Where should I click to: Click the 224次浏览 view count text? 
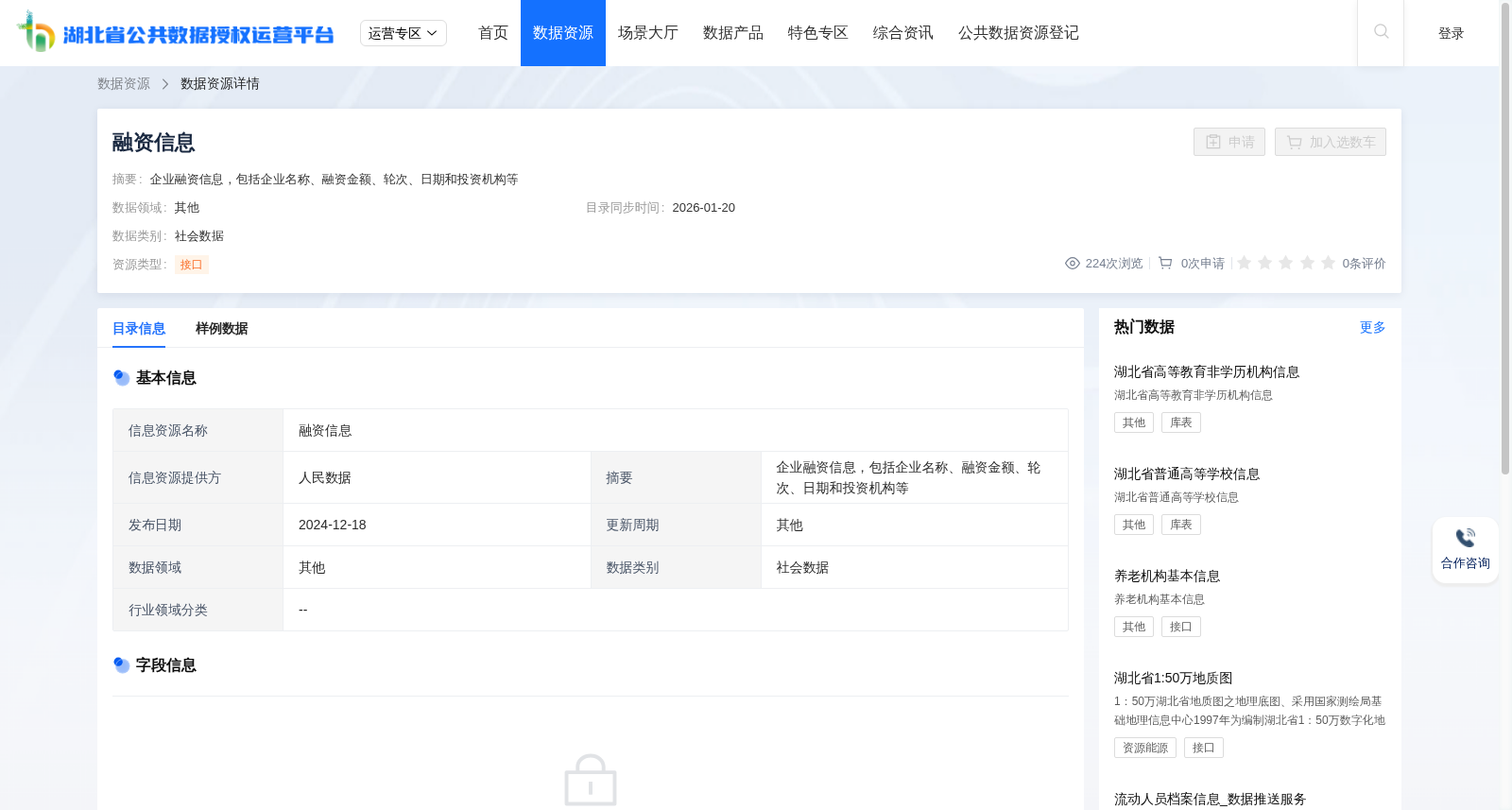click(x=1114, y=264)
